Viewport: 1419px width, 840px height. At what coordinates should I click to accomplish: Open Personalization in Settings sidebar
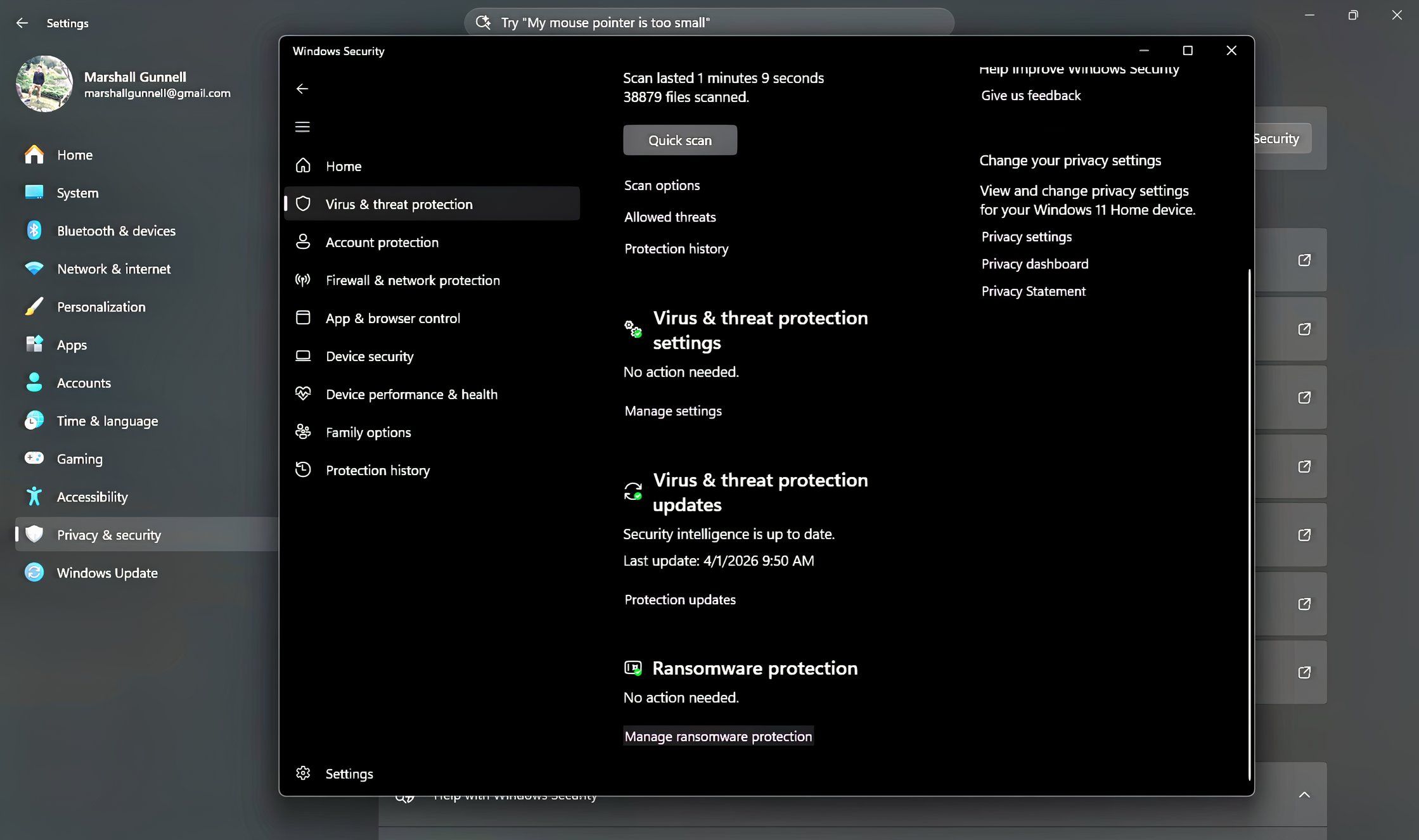click(x=101, y=307)
